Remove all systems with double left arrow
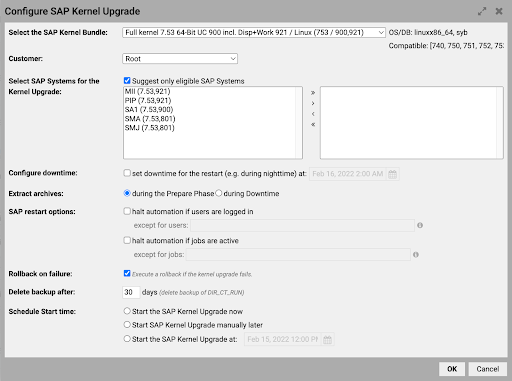This screenshot has width=512, height=381. pyautogui.click(x=313, y=125)
